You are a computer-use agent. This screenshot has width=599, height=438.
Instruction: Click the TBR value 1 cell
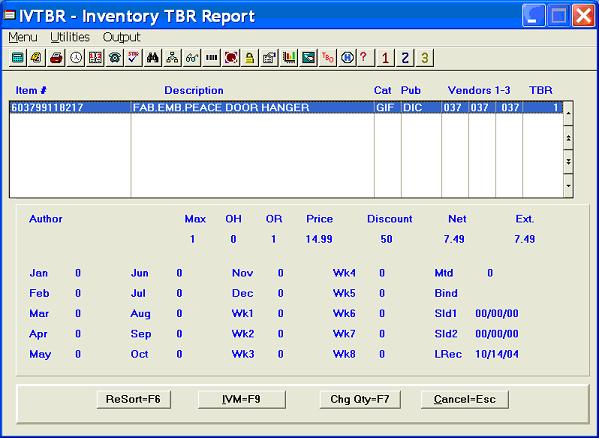pyautogui.click(x=543, y=108)
